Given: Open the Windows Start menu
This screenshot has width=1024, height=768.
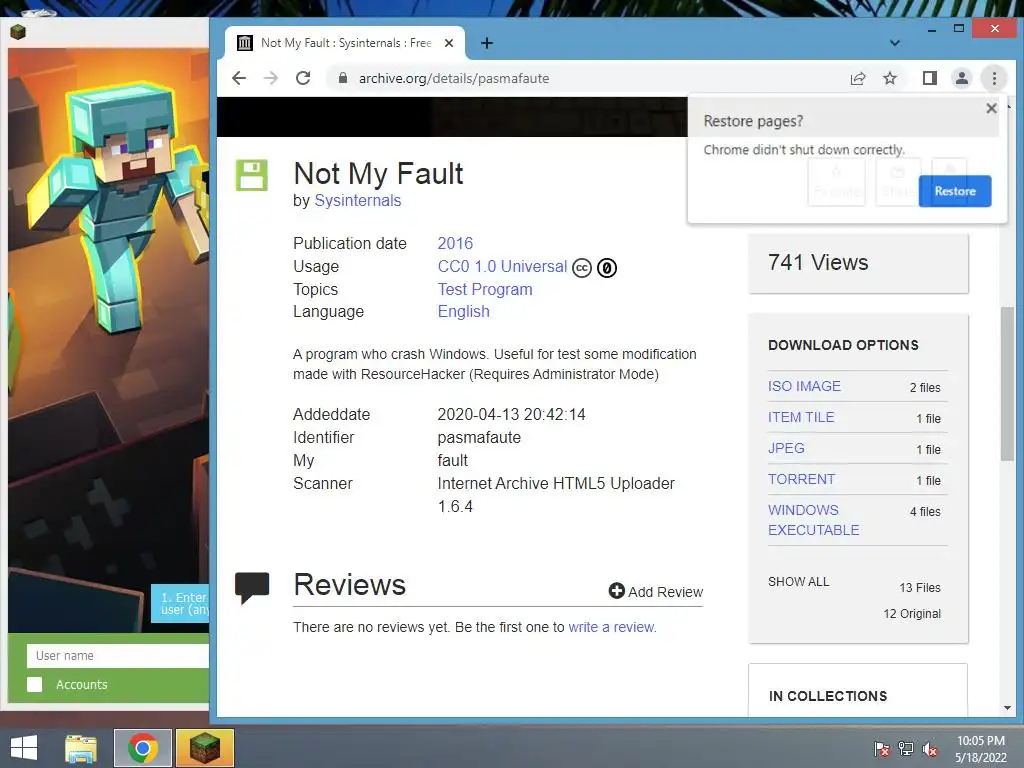Looking at the screenshot, I should pyautogui.click(x=24, y=748).
